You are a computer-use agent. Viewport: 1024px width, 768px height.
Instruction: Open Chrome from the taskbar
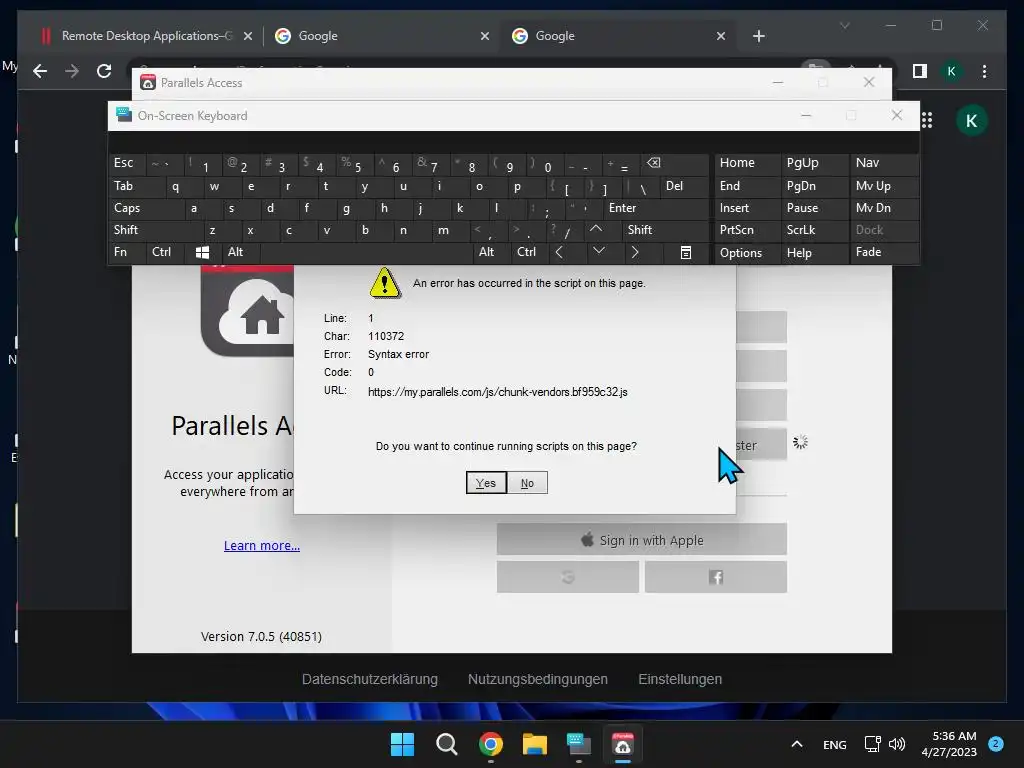pyautogui.click(x=490, y=744)
